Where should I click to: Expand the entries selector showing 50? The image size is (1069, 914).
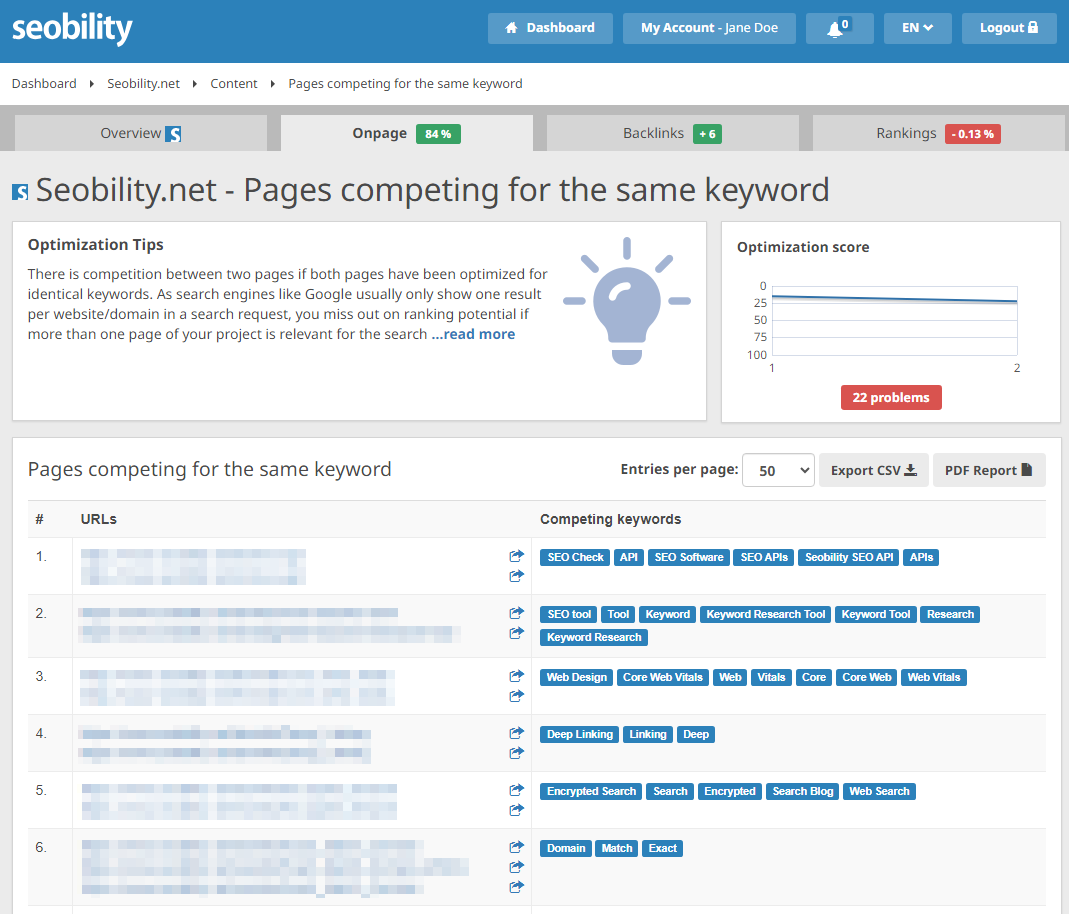pyautogui.click(x=778, y=469)
